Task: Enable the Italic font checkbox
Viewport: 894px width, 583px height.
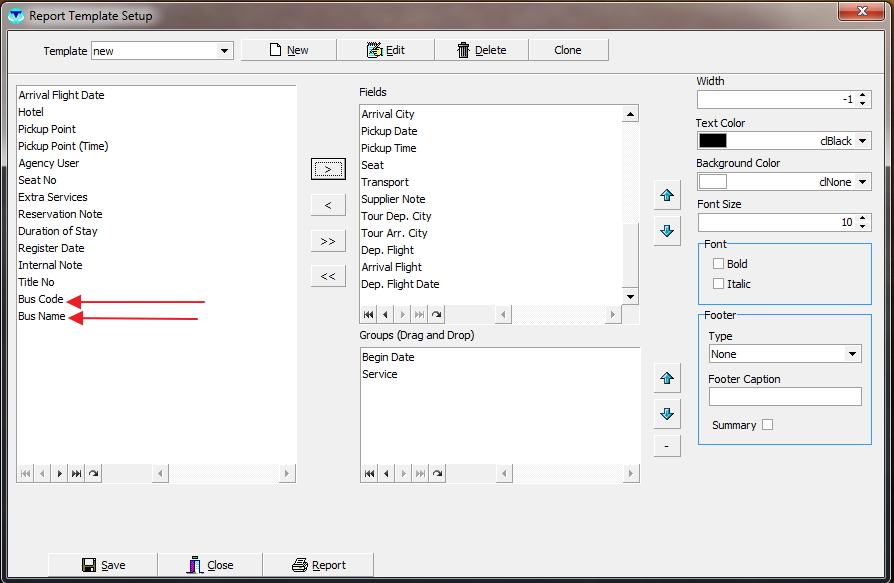Action: (x=718, y=284)
